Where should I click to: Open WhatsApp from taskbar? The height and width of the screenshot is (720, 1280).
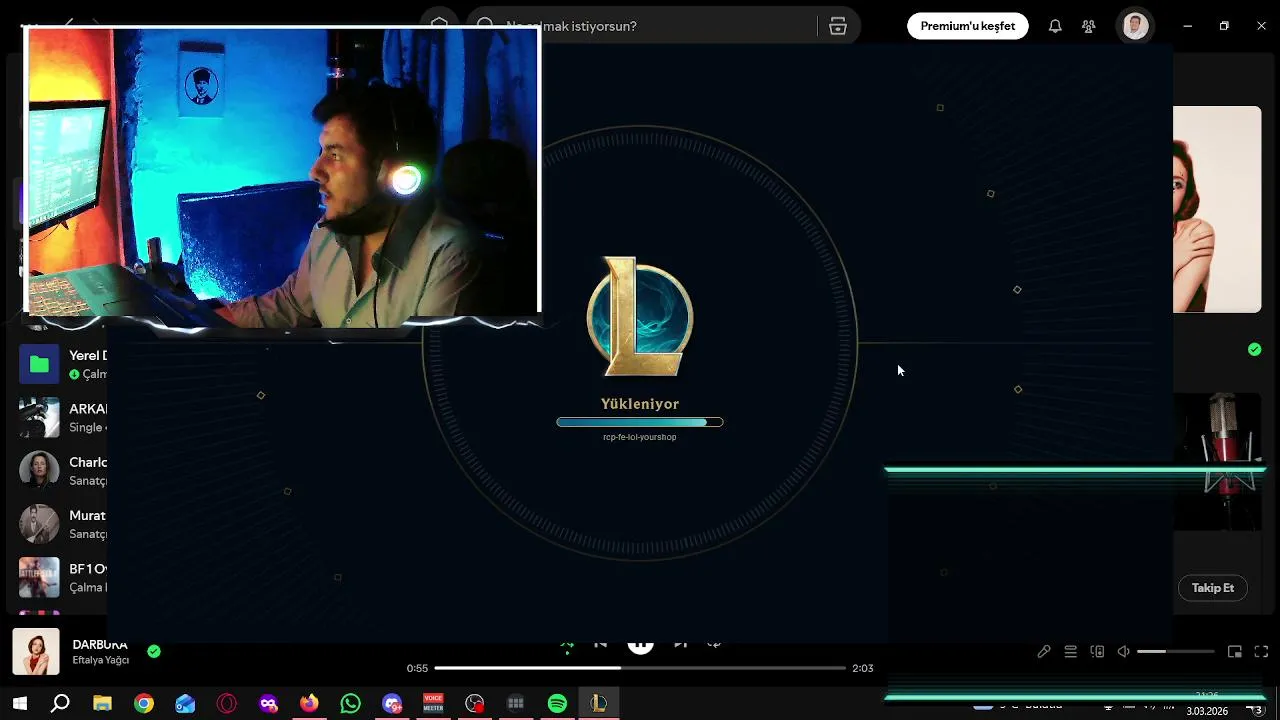click(350, 704)
